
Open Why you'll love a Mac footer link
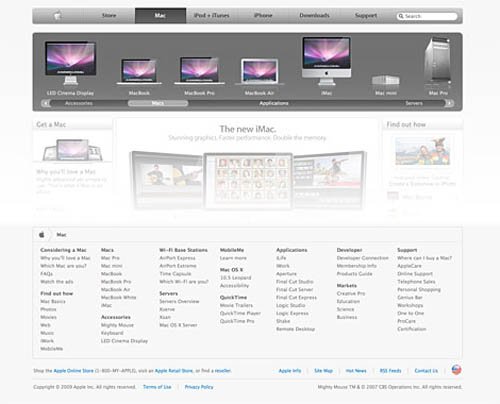pyautogui.click(x=65, y=258)
